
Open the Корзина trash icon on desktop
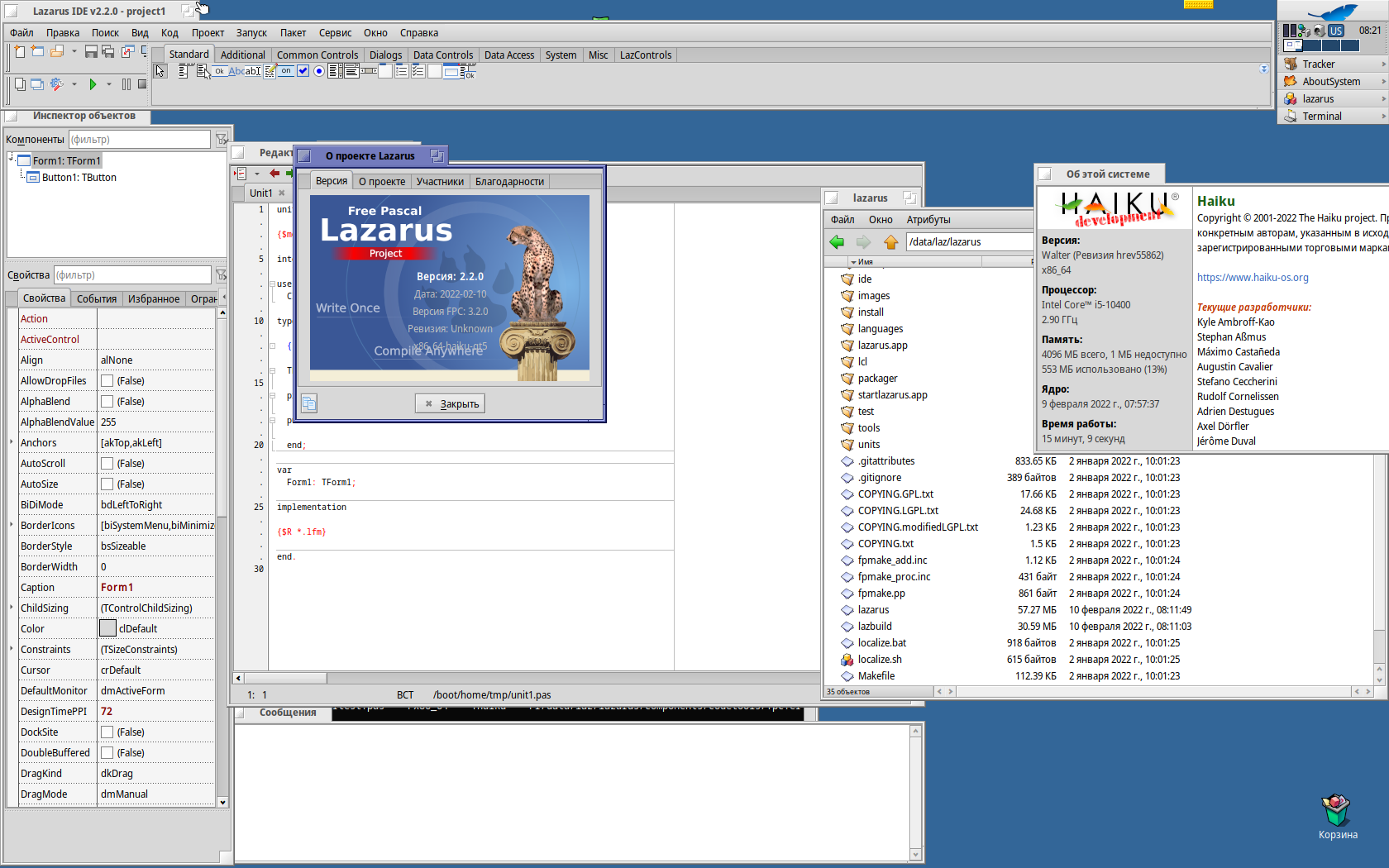coord(1336,812)
